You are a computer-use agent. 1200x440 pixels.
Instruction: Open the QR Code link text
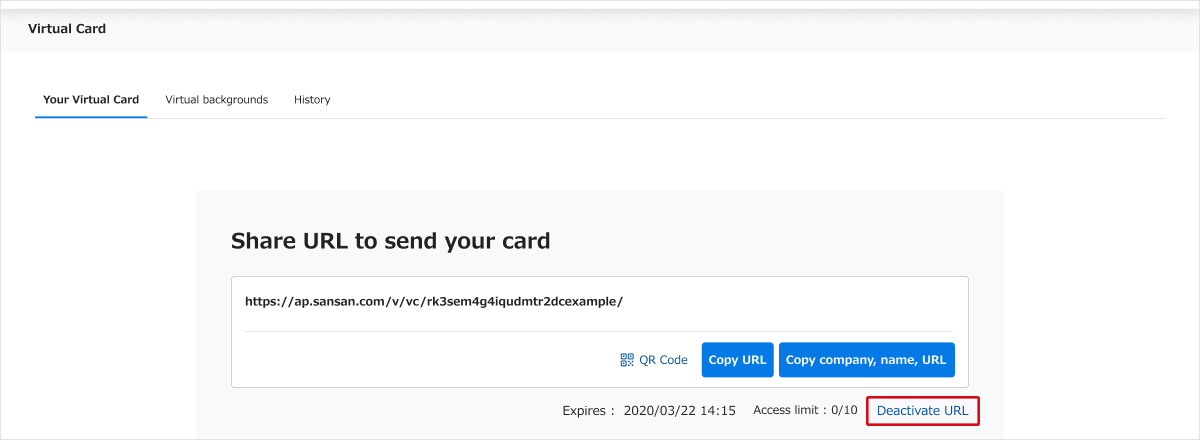coord(663,360)
